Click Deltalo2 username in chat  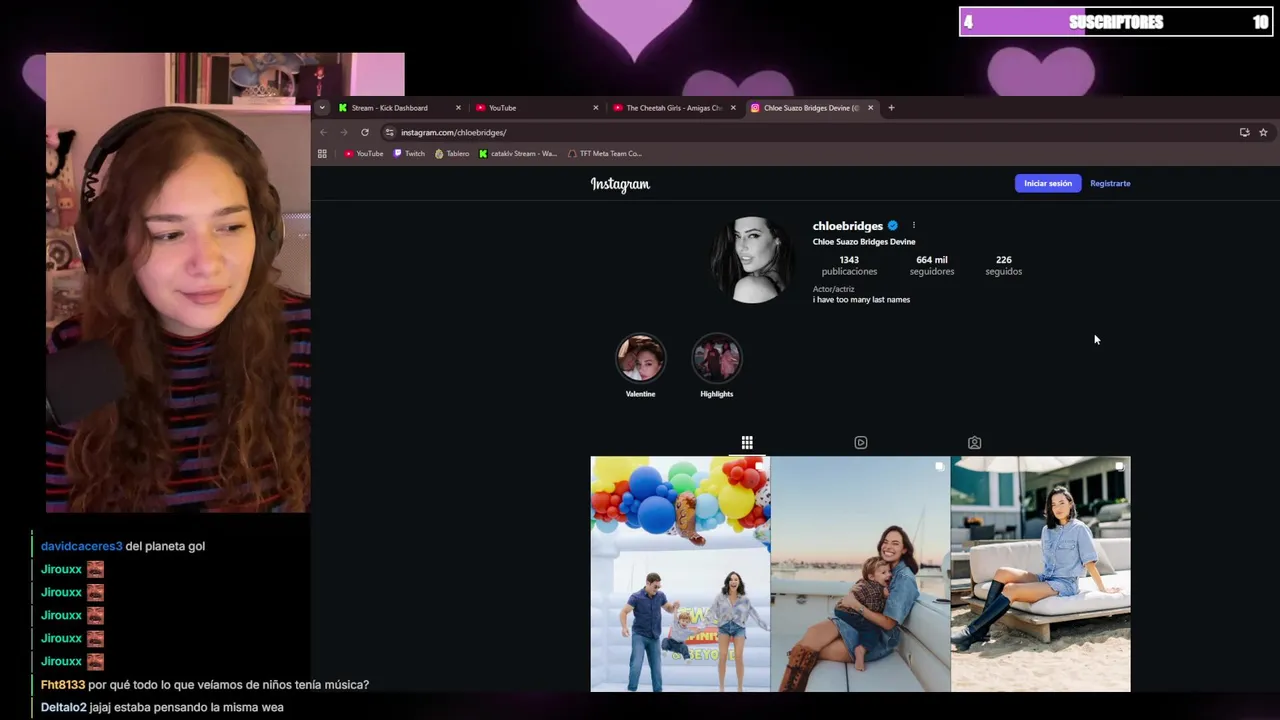[64, 707]
